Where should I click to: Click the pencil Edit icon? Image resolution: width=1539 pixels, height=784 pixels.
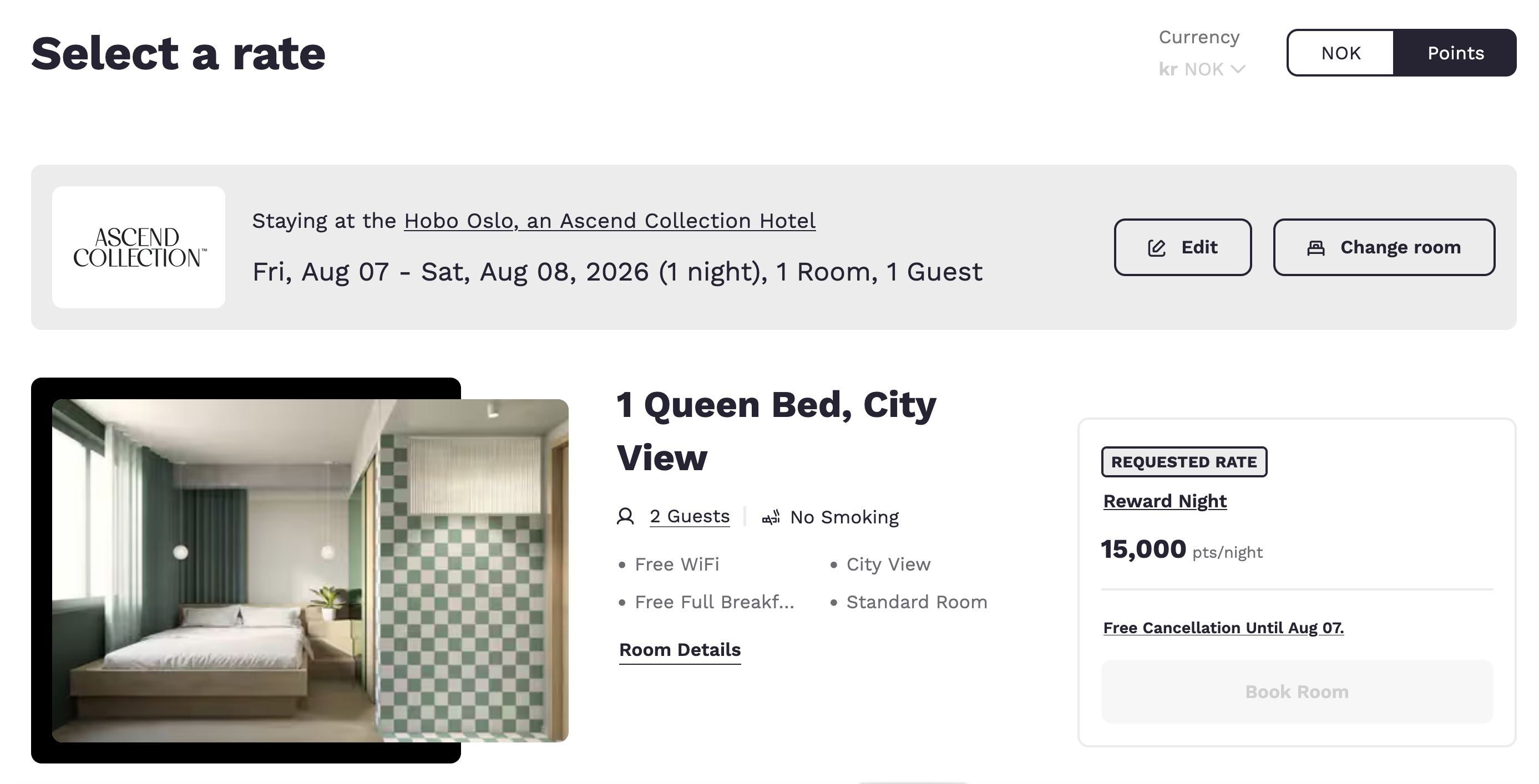tap(1157, 247)
